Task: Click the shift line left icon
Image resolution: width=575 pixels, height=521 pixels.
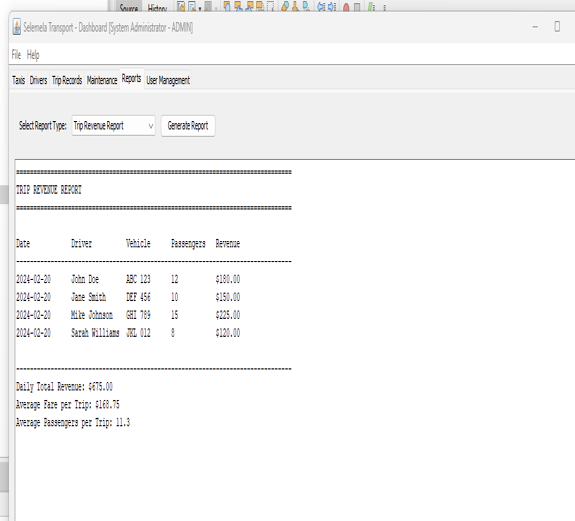Action: tap(321, 7)
